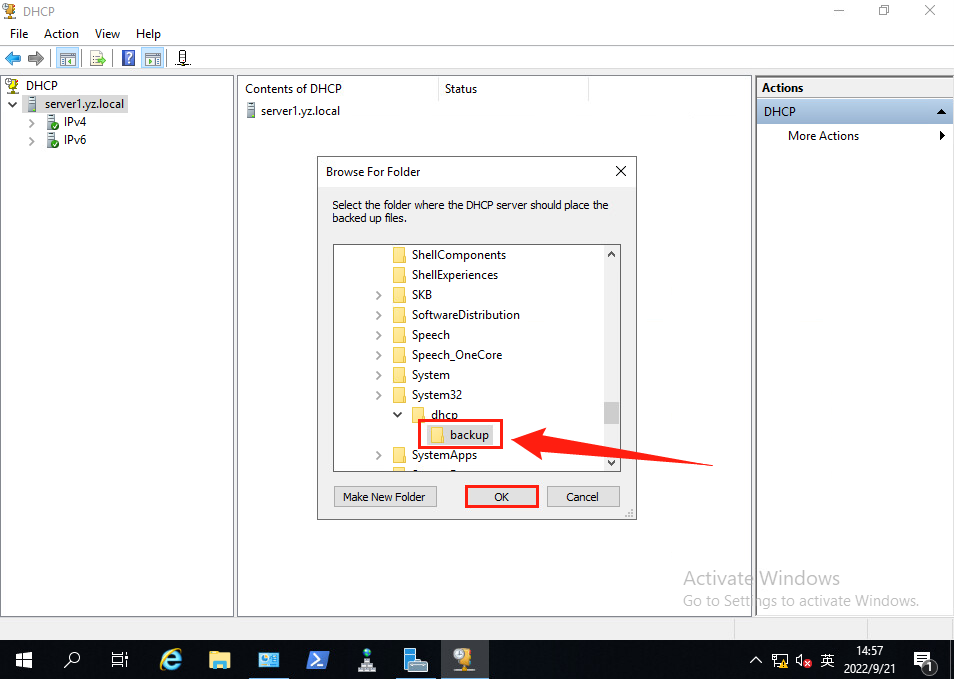Select the DHCP root node icon
954x679 pixels.
tap(12, 86)
